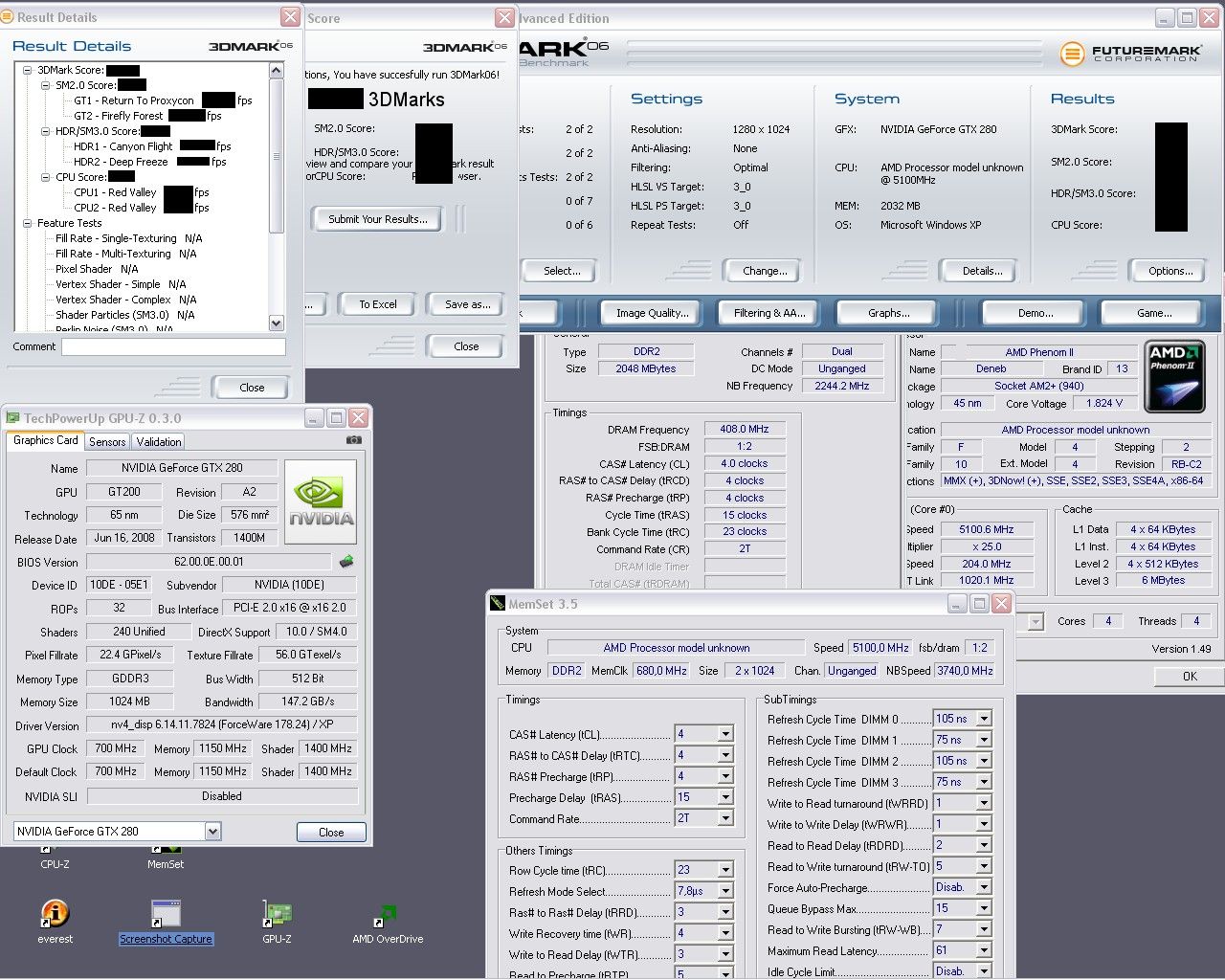Open the CPU-Z processor selection dropdown
Image resolution: width=1225 pixels, height=980 pixels.
1036,622
